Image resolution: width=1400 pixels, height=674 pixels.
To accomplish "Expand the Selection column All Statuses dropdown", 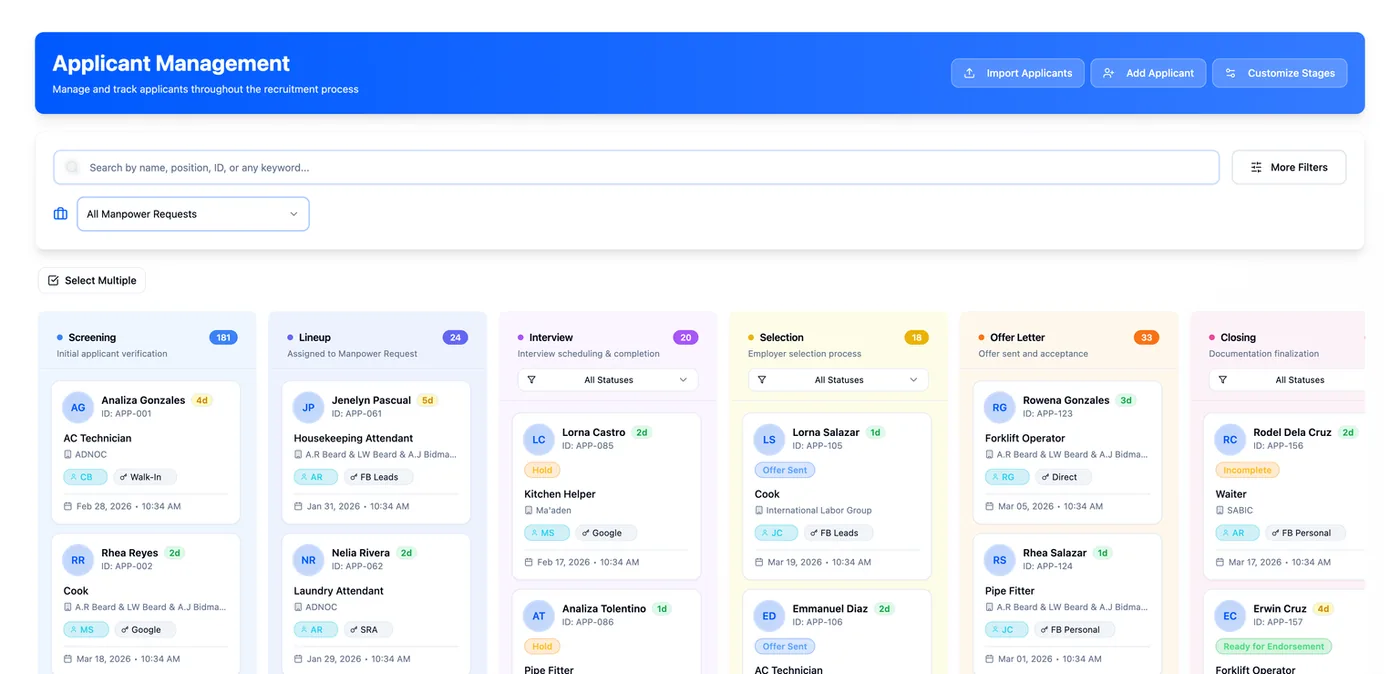I will (x=838, y=380).
